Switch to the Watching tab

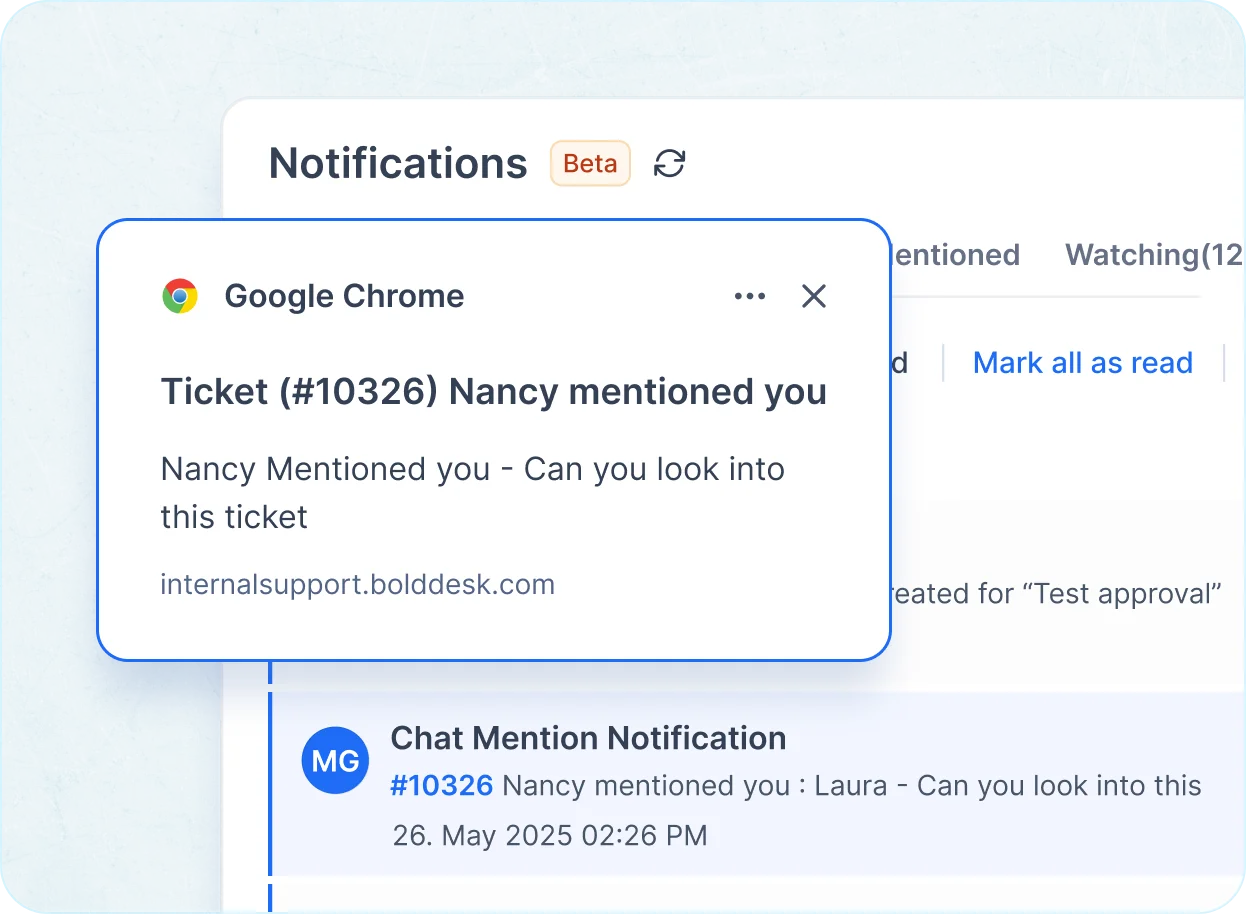coord(1153,255)
